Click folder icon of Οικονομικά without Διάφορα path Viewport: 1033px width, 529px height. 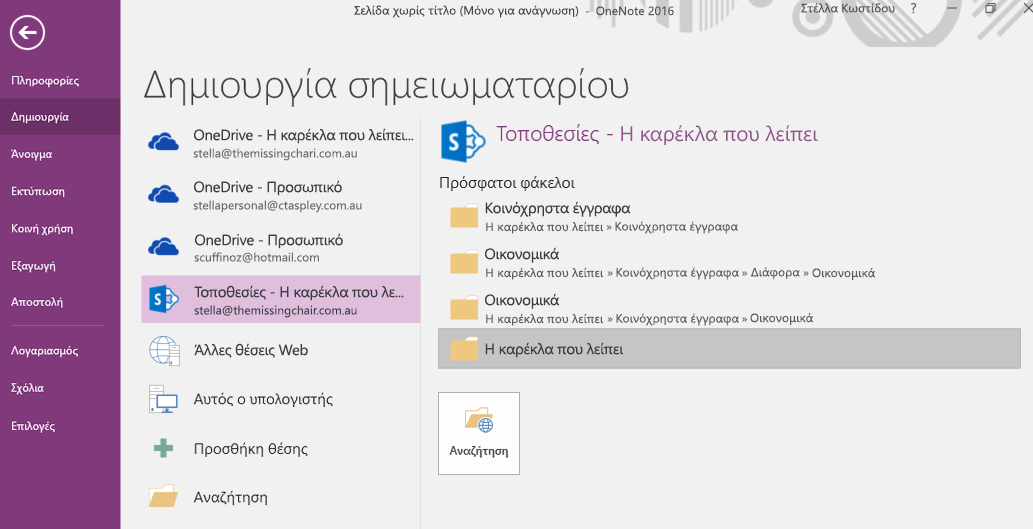[x=464, y=308]
